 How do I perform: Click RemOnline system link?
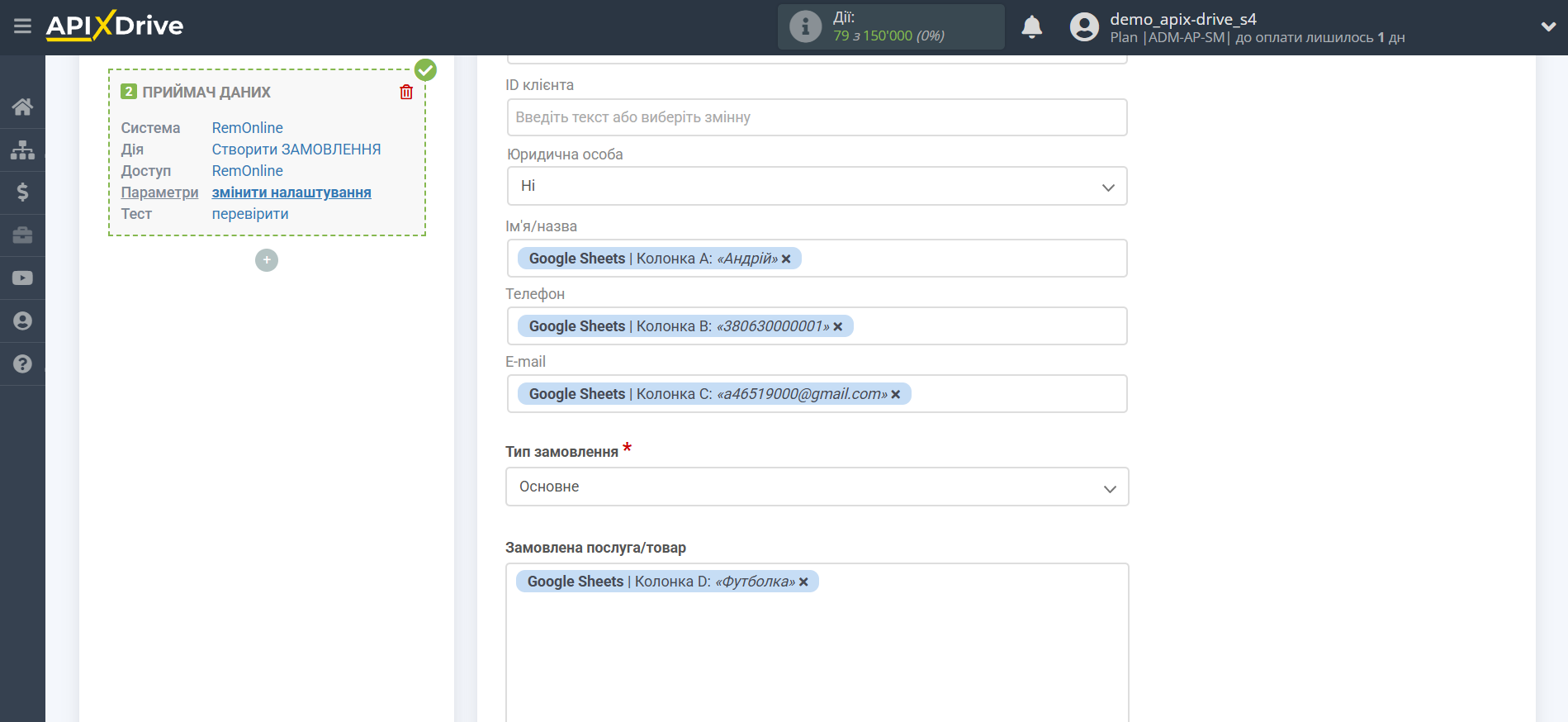coord(247,128)
